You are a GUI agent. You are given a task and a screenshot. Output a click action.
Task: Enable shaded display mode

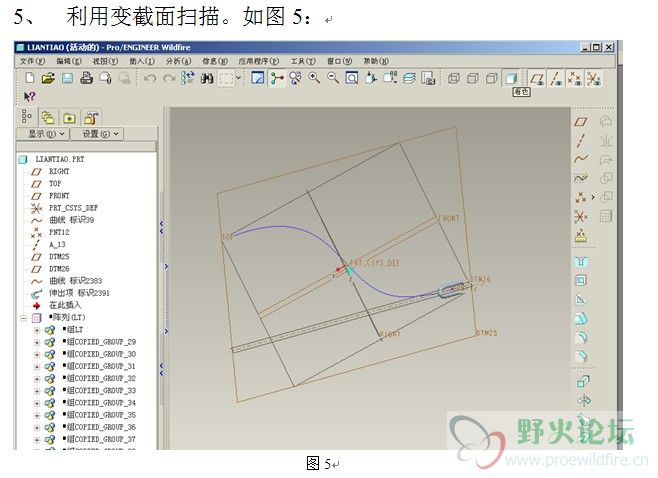(x=511, y=78)
